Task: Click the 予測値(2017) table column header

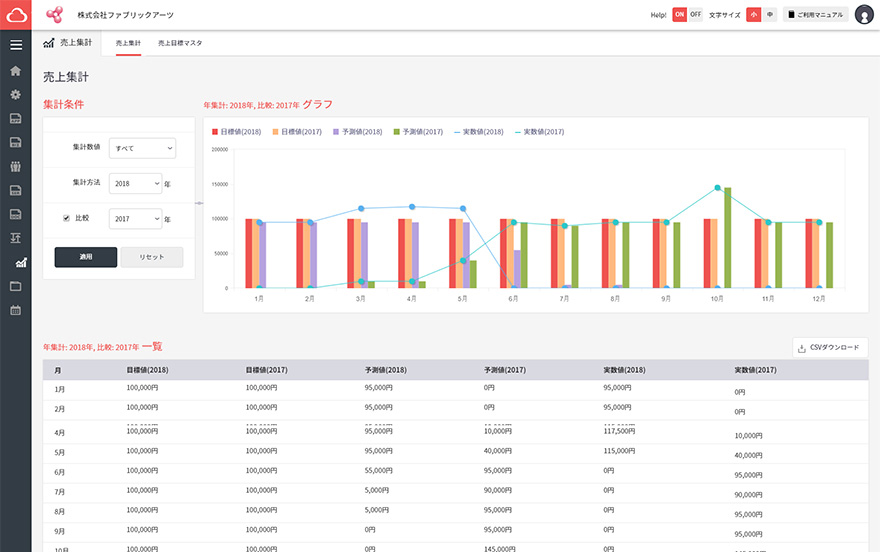Action: [505, 370]
